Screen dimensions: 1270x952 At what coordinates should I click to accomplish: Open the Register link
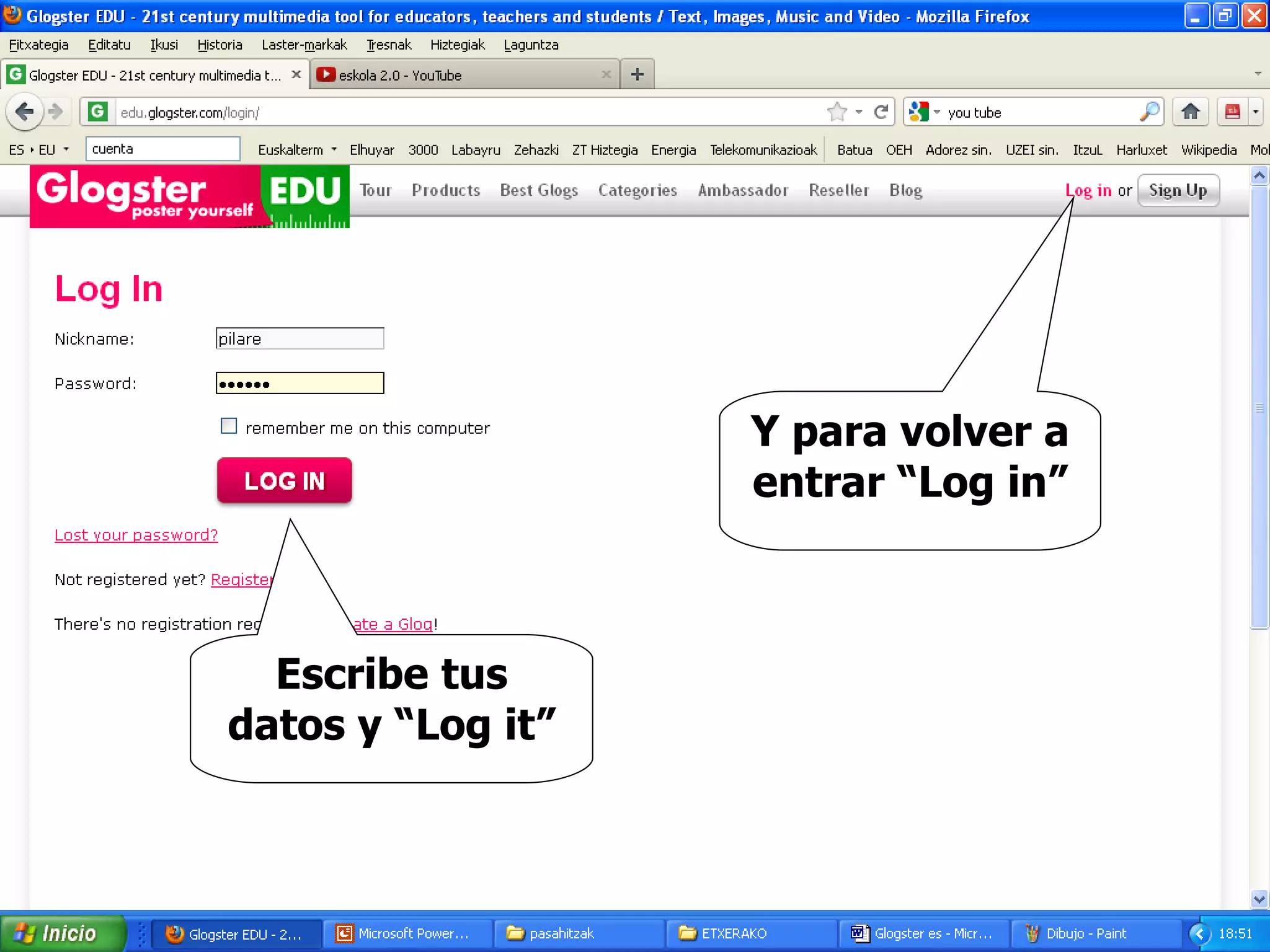tap(242, 580)
